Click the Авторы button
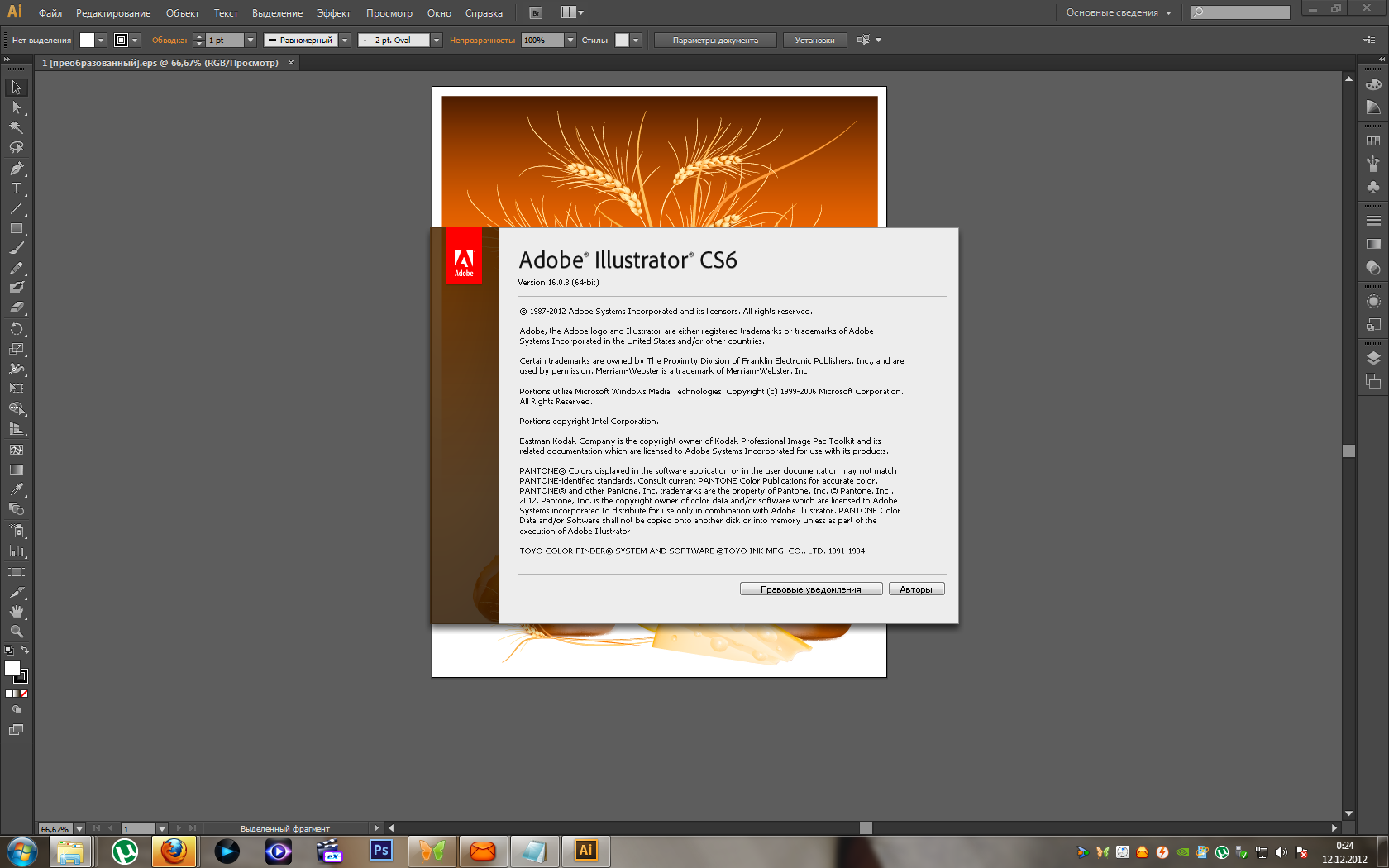The width and height of the screenshot is (1389, 868). click(916, 589)
